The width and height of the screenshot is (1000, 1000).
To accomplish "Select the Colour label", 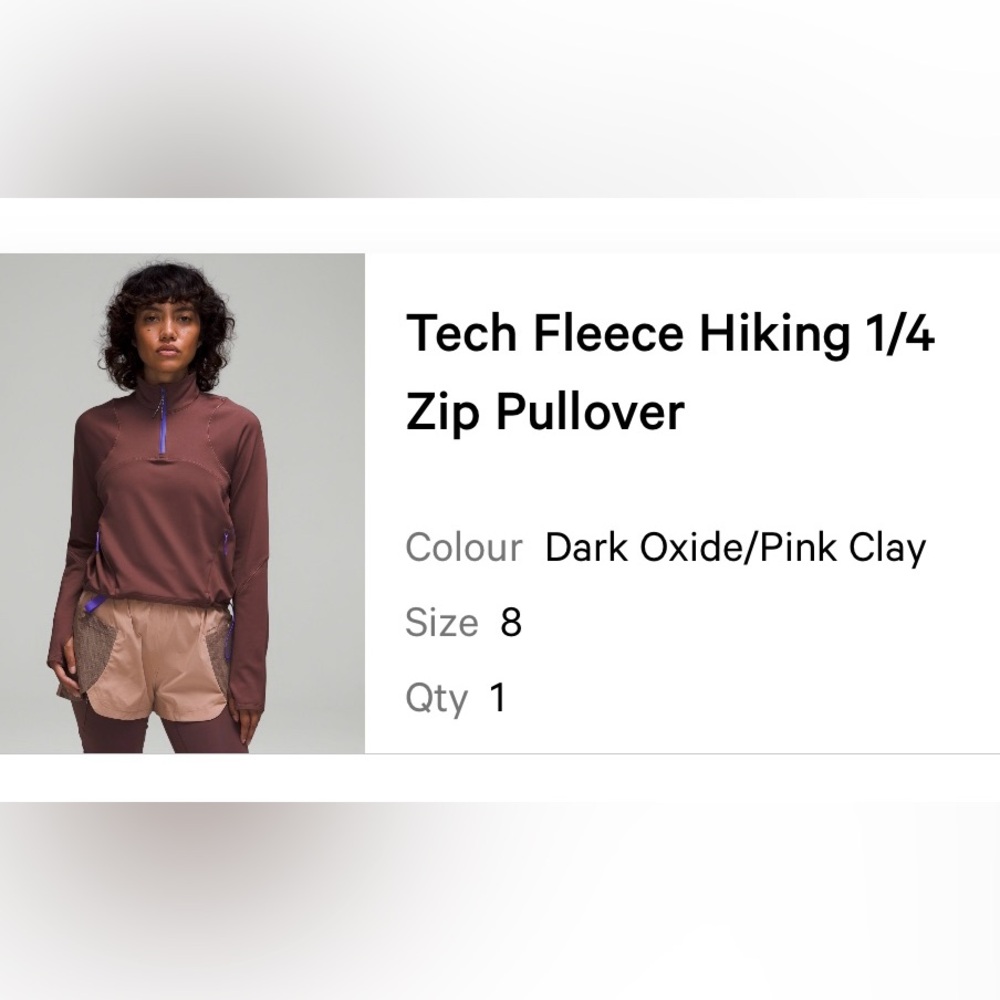I will click(x=463, y=548).
